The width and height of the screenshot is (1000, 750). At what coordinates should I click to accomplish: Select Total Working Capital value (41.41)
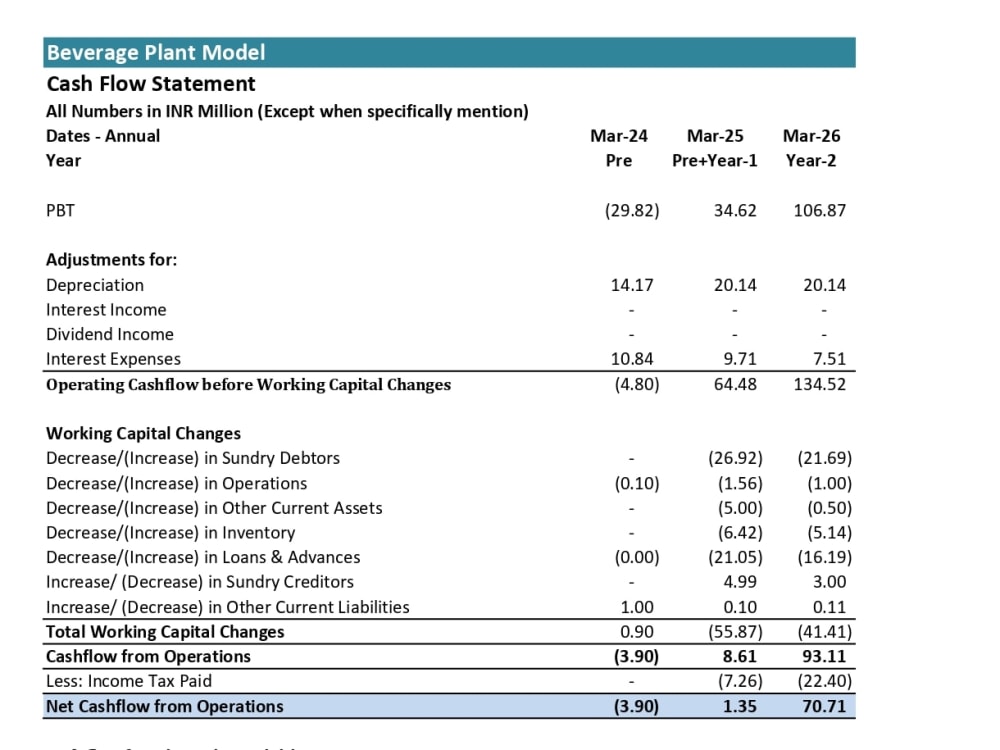point(825,632)
